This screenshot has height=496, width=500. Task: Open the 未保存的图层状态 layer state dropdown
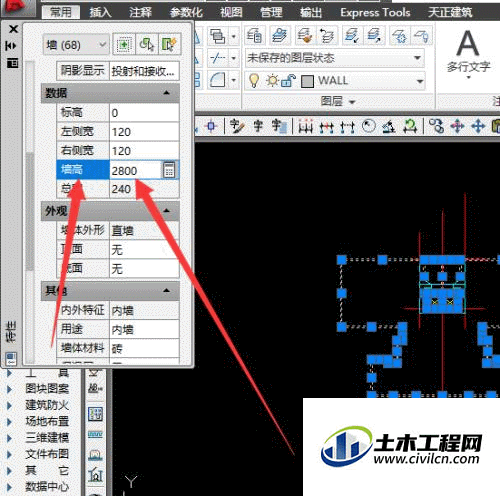point(335,58)
